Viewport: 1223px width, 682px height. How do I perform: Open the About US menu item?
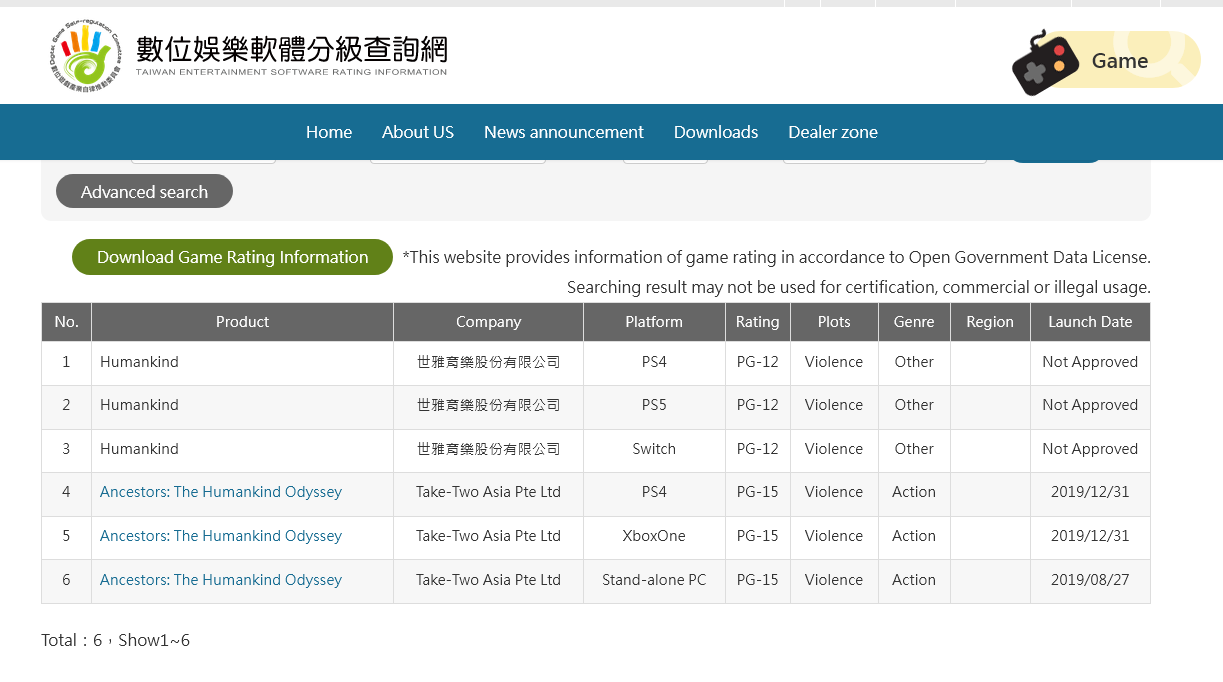417,132
